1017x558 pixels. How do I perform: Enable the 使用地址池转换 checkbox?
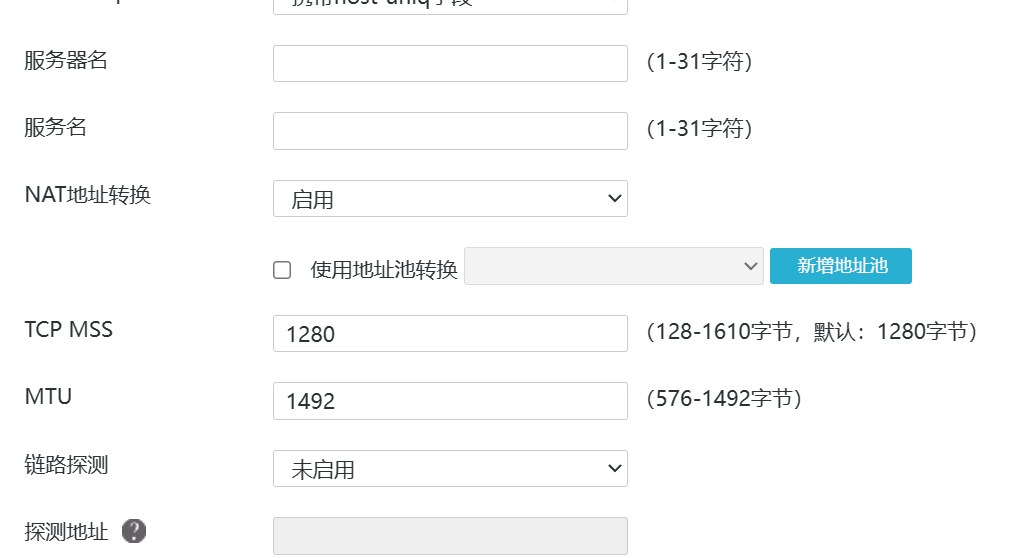(283, 270)
